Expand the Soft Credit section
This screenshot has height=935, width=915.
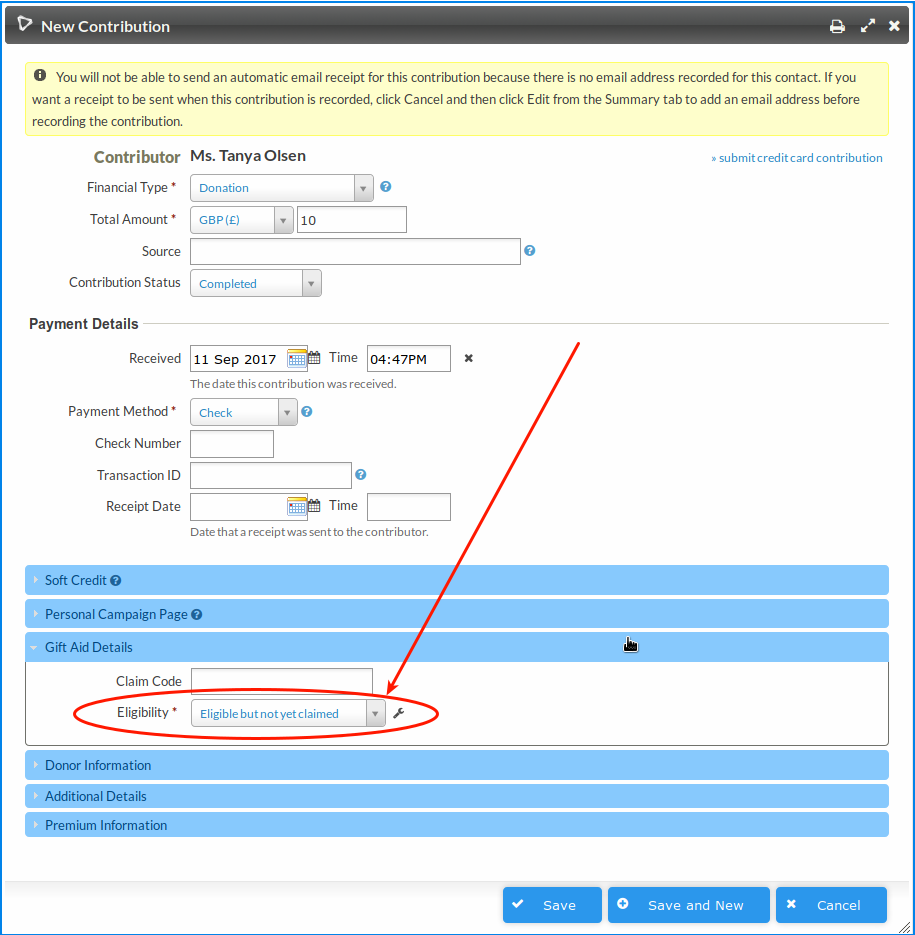pos(76,580)
